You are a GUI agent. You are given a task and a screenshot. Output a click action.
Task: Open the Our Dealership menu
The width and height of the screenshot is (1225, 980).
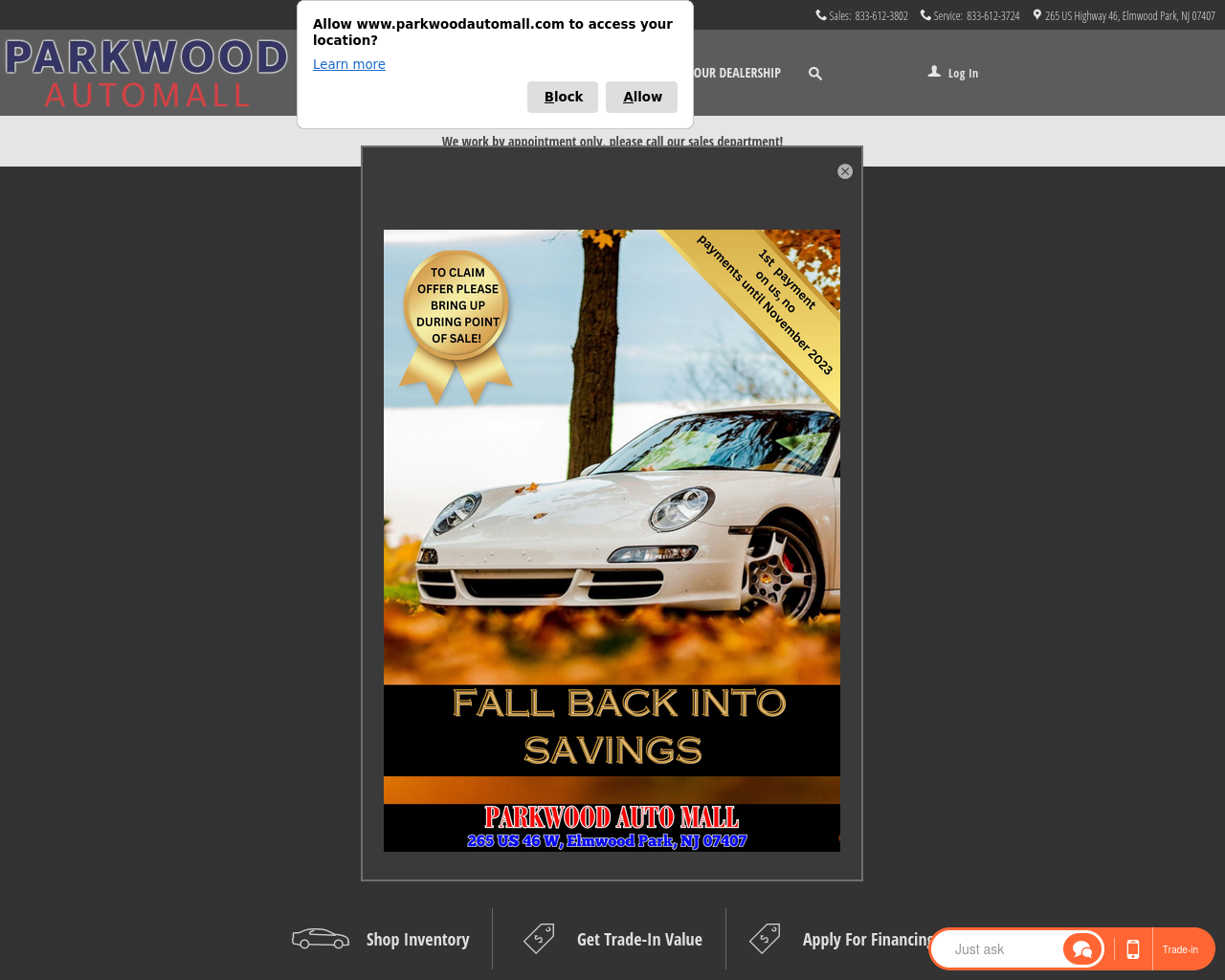click(x=737, y=74)
